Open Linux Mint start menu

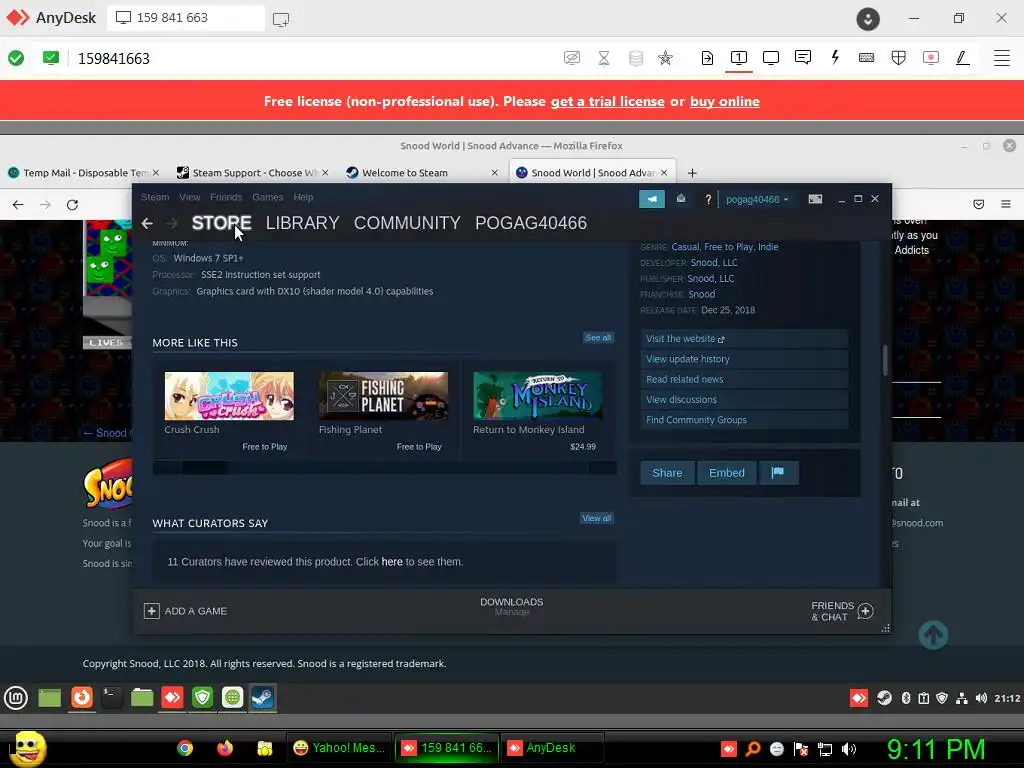16,697
